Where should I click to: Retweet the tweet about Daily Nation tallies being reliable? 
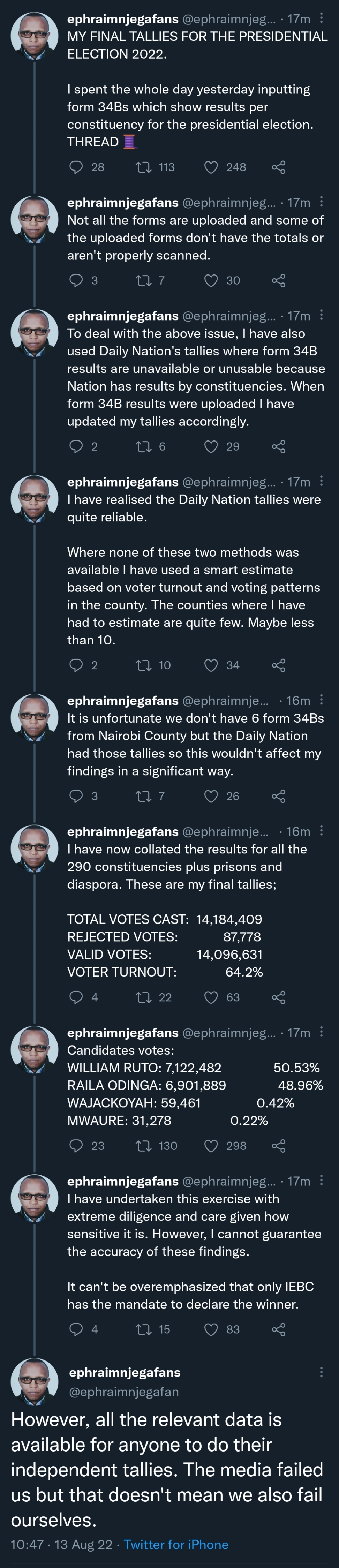143,665
